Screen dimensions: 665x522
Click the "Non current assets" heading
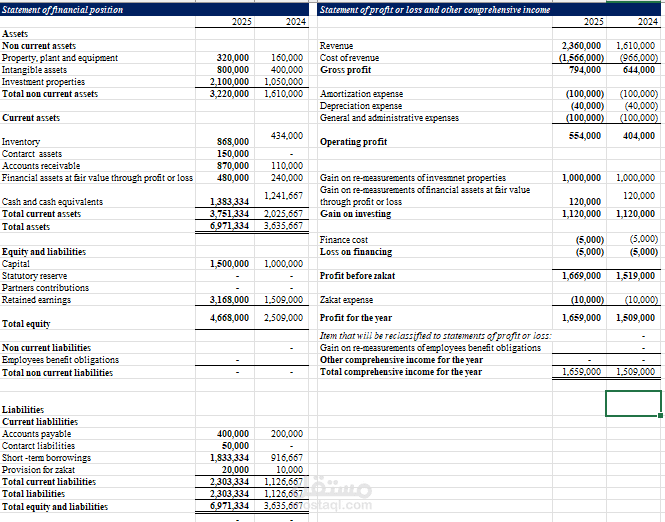(x=39, y=46)
